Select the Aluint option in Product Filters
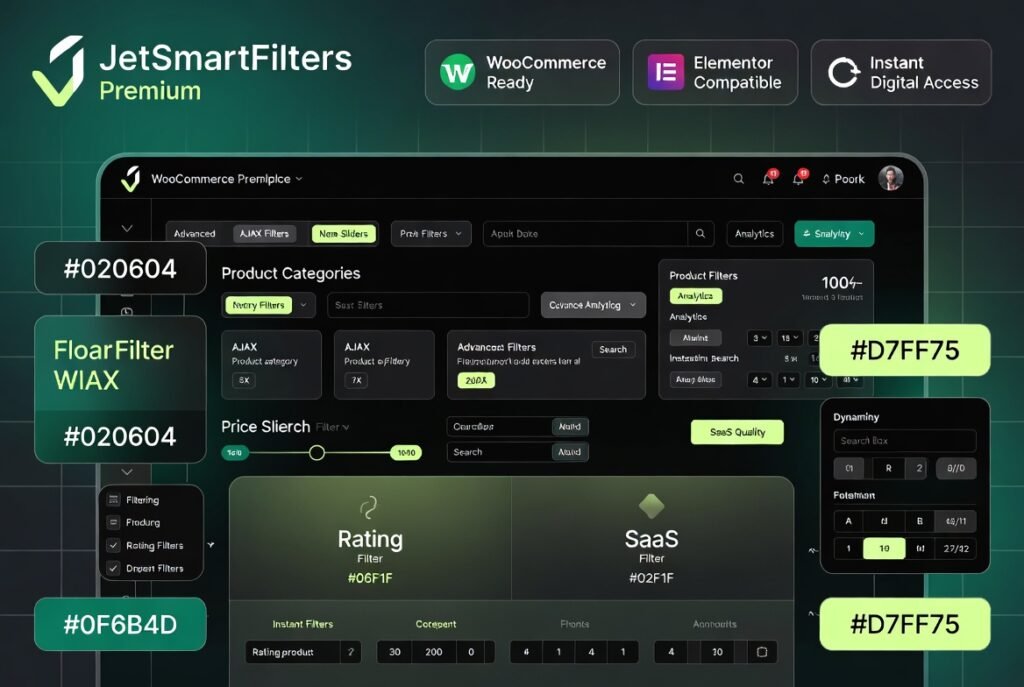Screen dimensions: 1024x687 pos(696,338)
